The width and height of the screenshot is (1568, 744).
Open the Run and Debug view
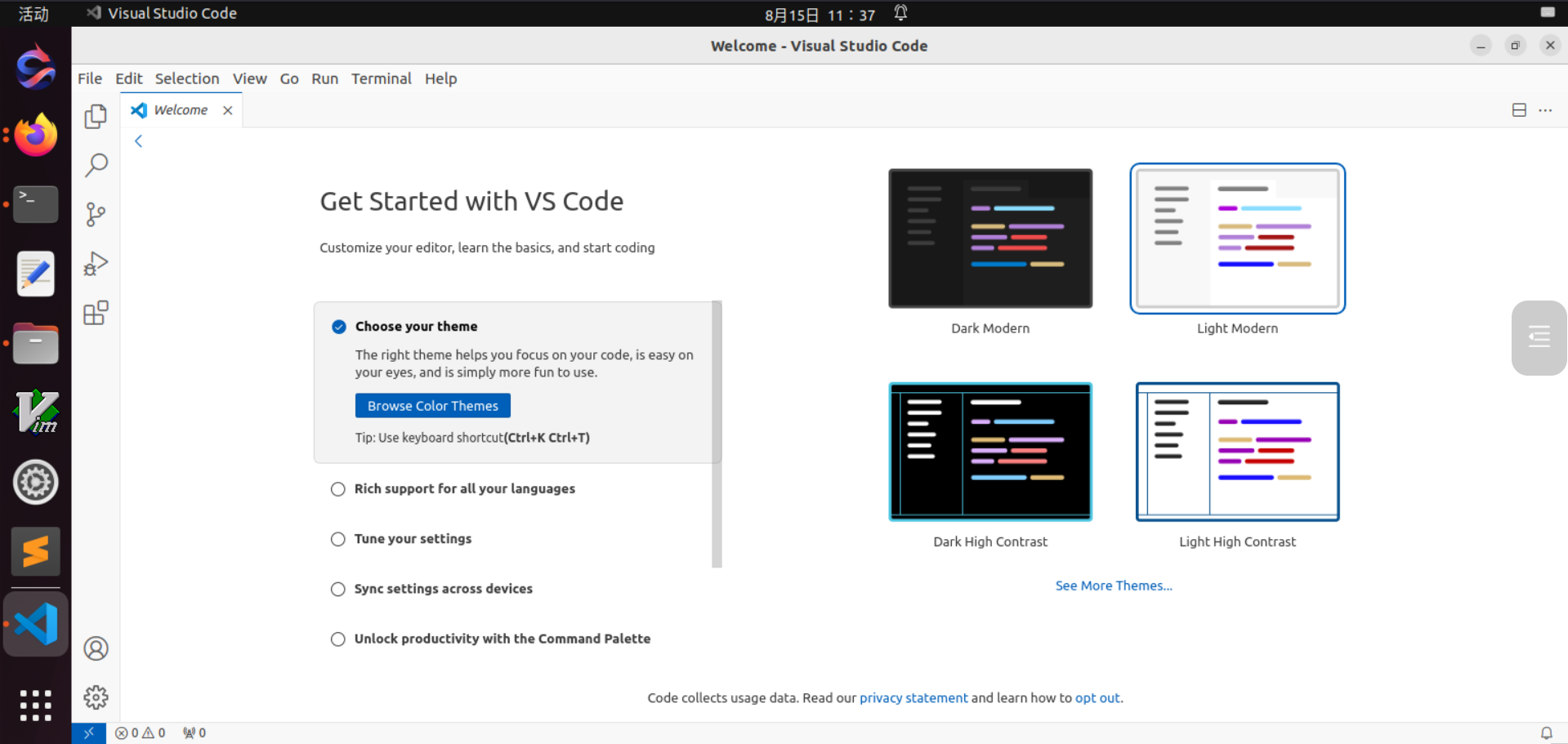click(96, 264)
